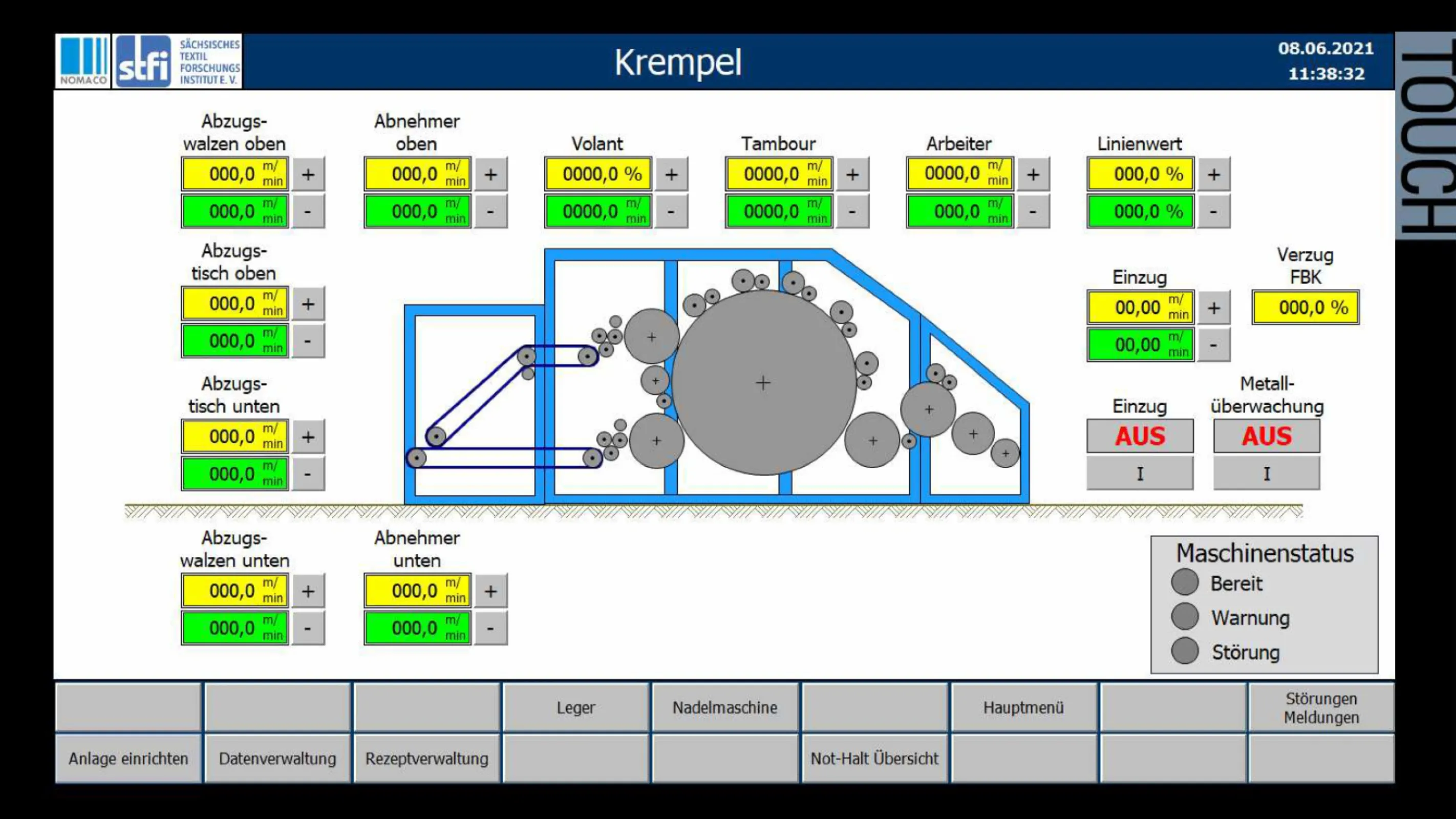Click yellow Tambour setpoint field
The height and width of the screenshot is (819, 1456).
(x=779, y=174)
